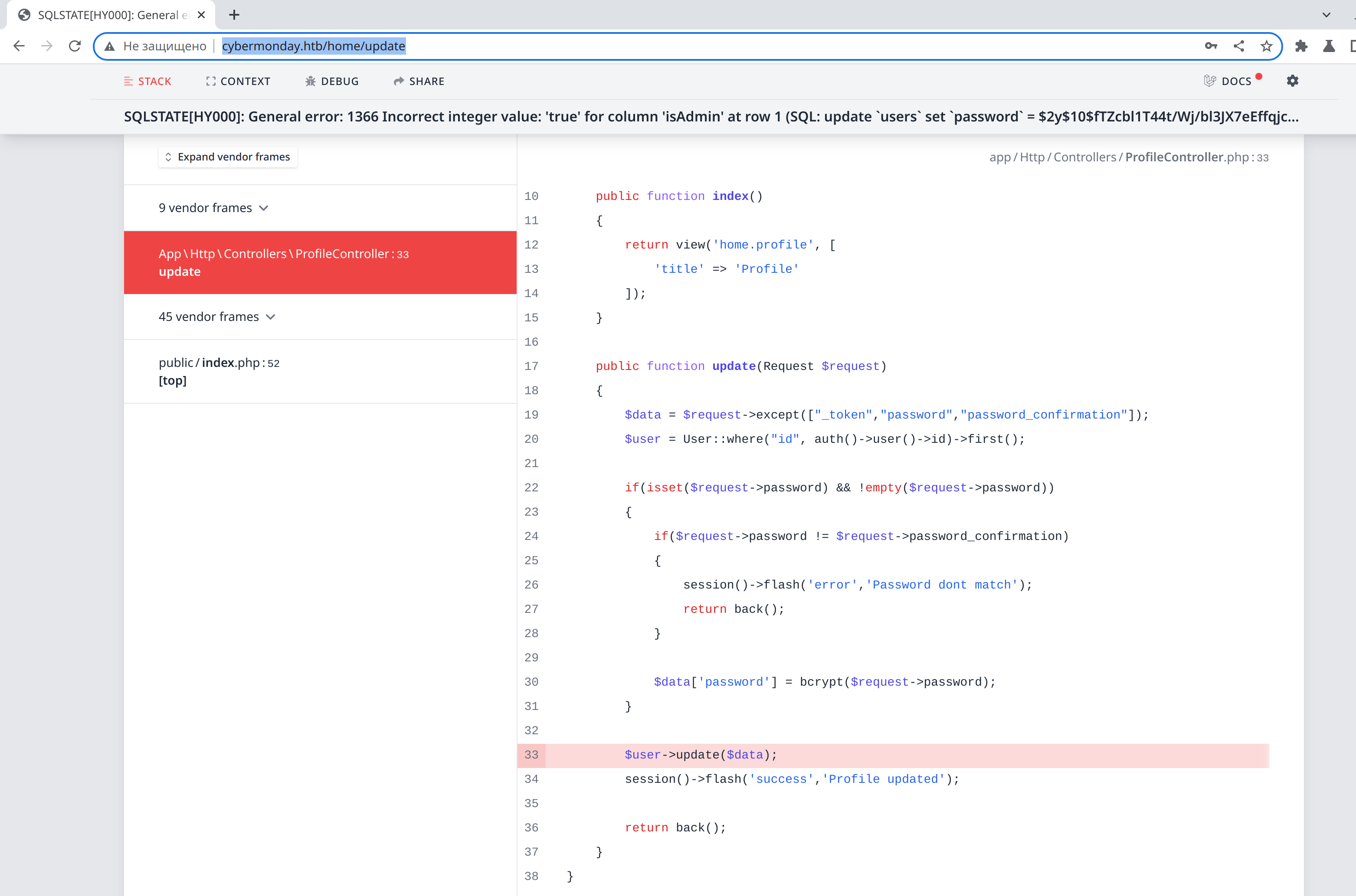Select the ProfileController update stack frame
1356x896 pixels.
coord(320,263)
